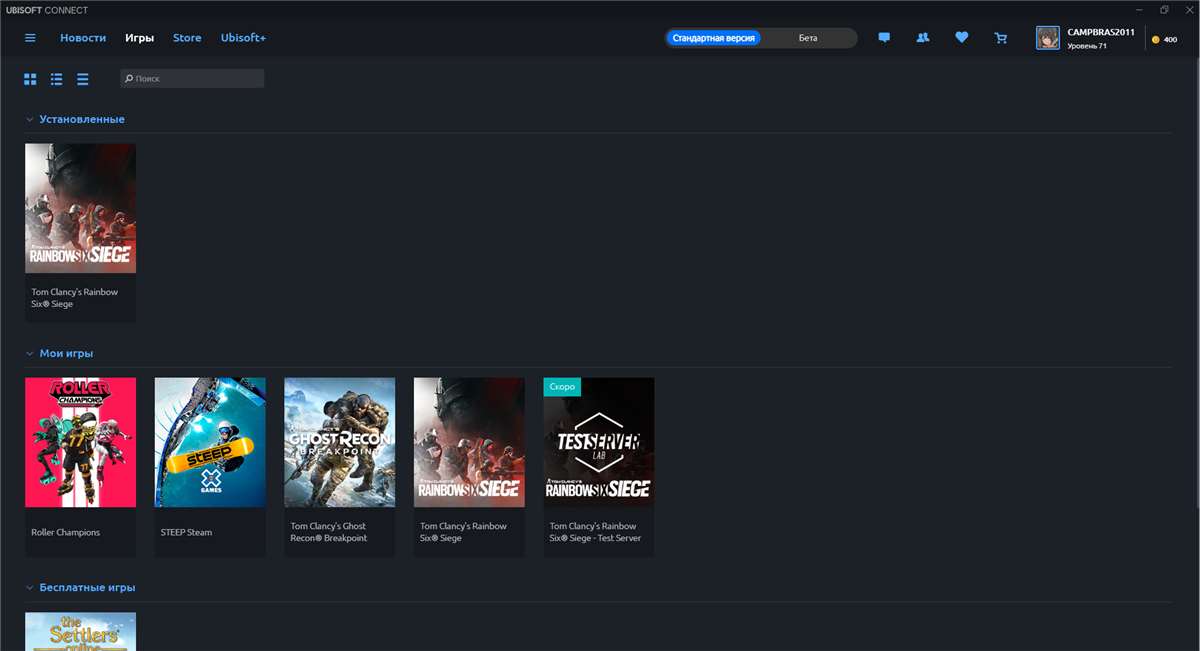This screenshot has height=651, width=1200.
Task: Restore down the Ubisoft Connect window
Action: (1164, 9)
